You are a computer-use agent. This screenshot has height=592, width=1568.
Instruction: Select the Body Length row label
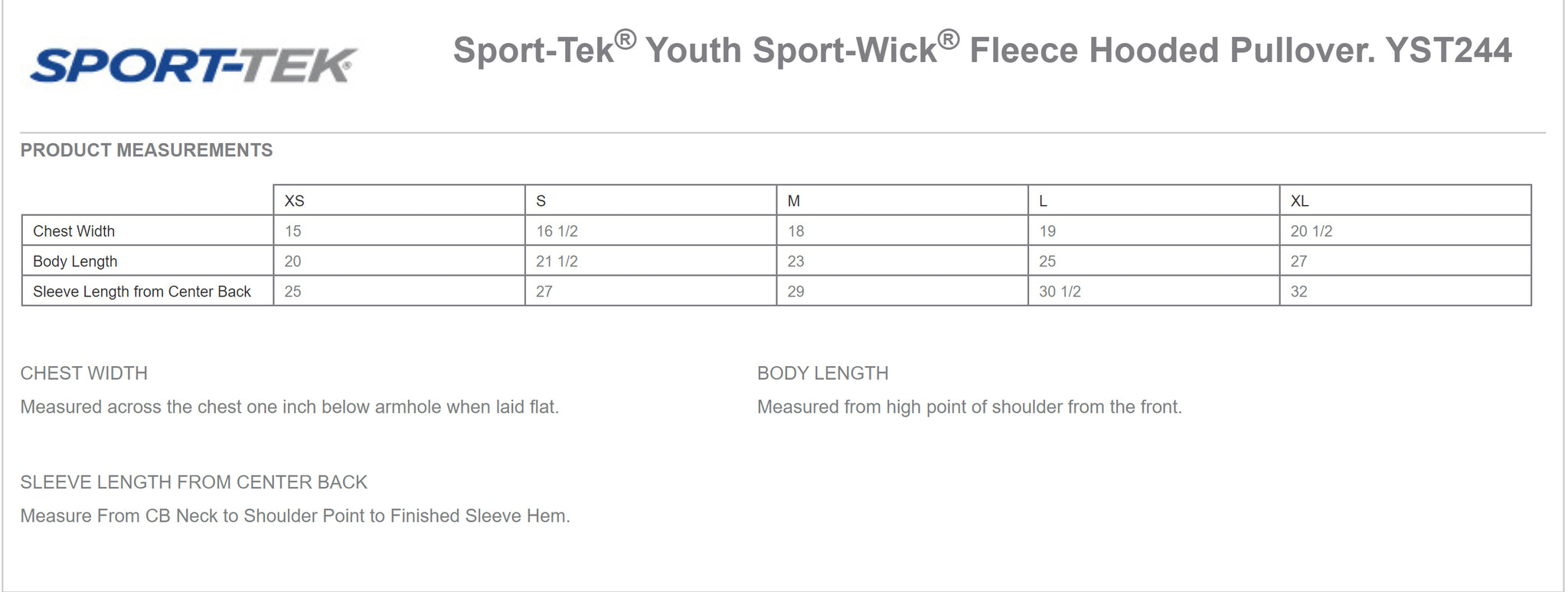pos(75,261)
